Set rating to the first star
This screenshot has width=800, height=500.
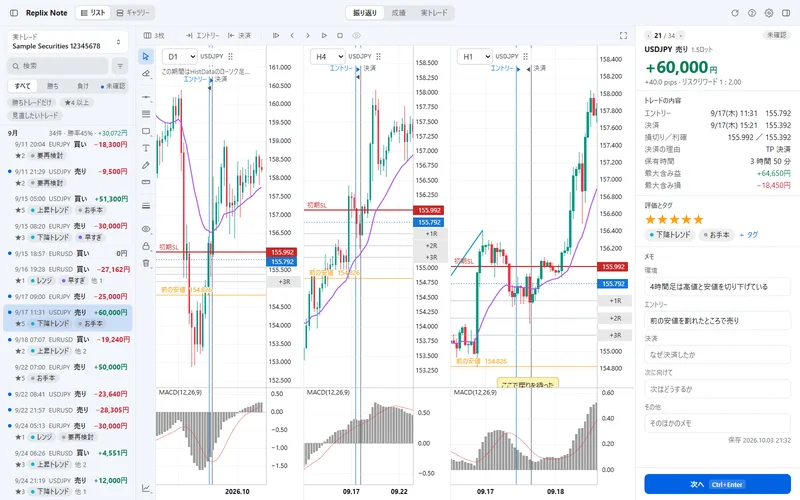coord(650,219)
